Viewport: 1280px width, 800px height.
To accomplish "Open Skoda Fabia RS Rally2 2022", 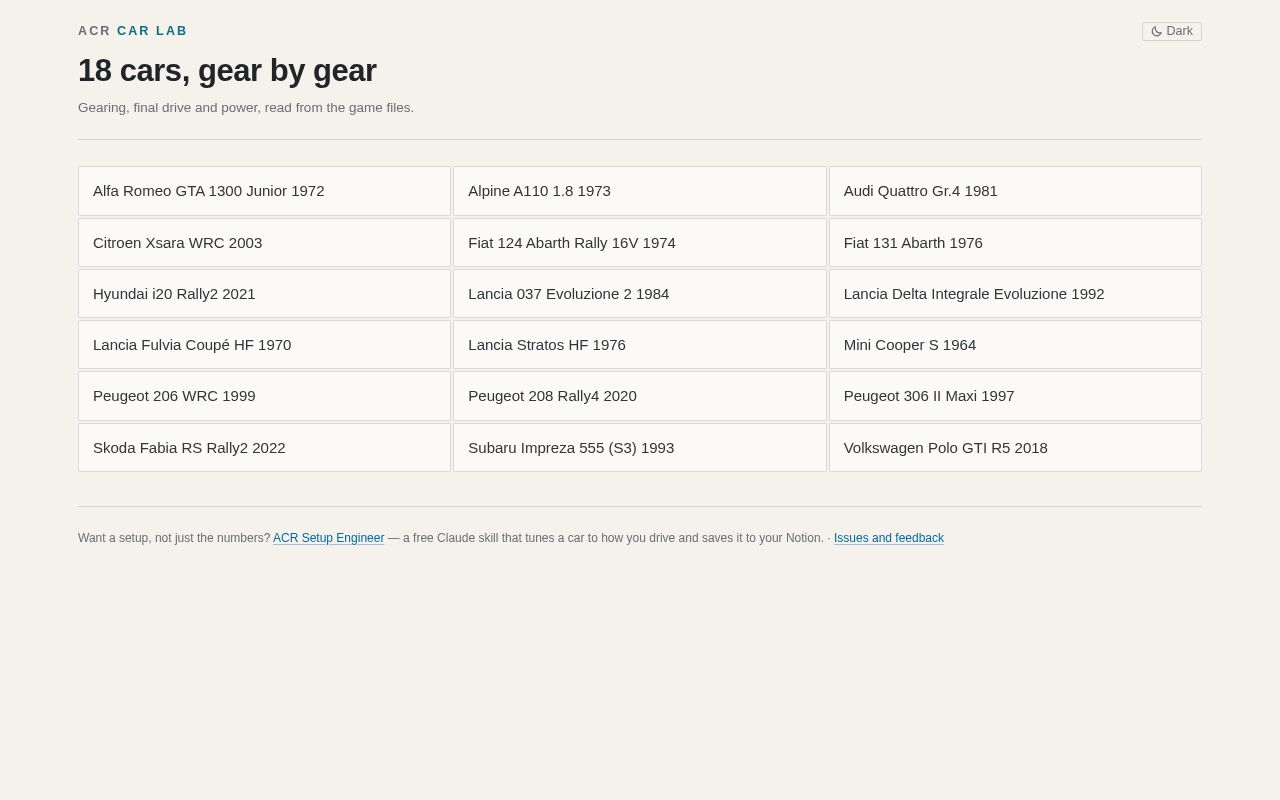I will pyautogui.click(x=265, y=448).
